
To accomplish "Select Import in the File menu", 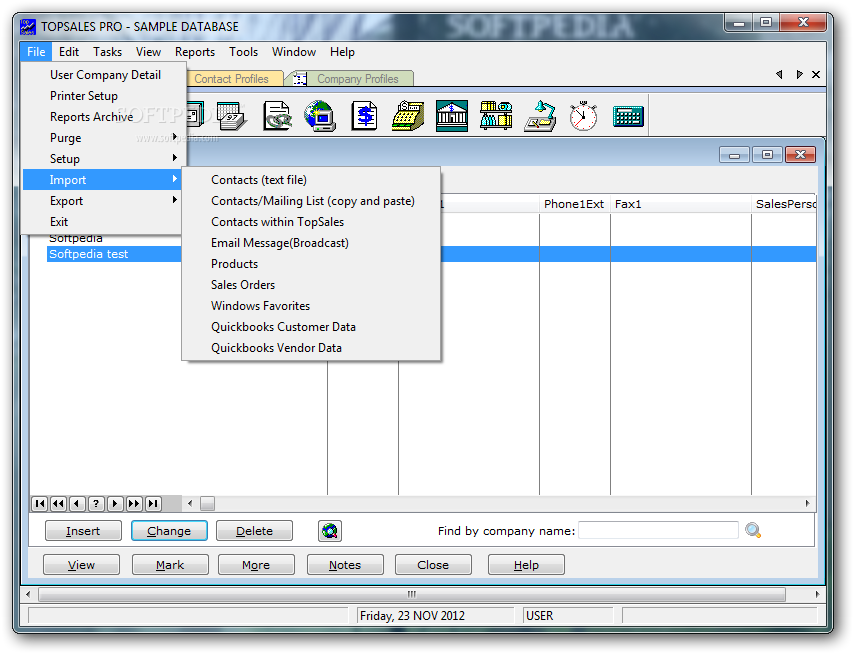I will pos(103,180).
